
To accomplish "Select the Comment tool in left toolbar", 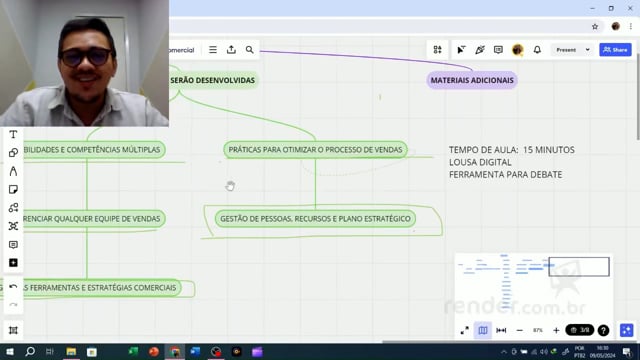I will click(13, 244).
